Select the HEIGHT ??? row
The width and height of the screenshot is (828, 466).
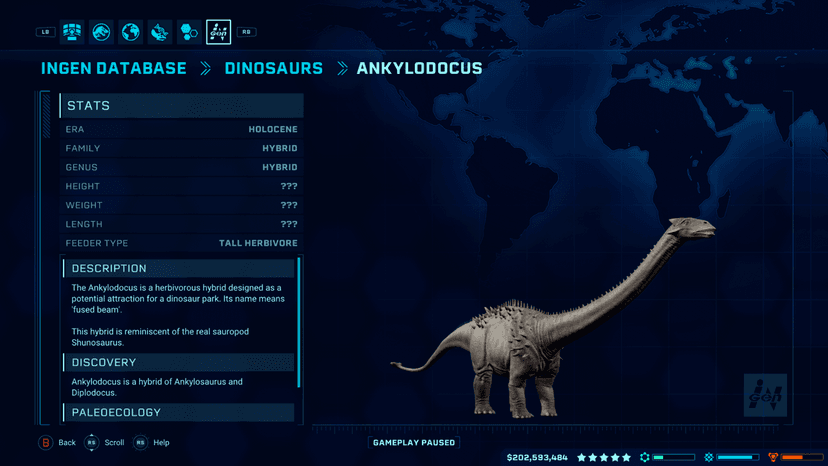point(182,187)
